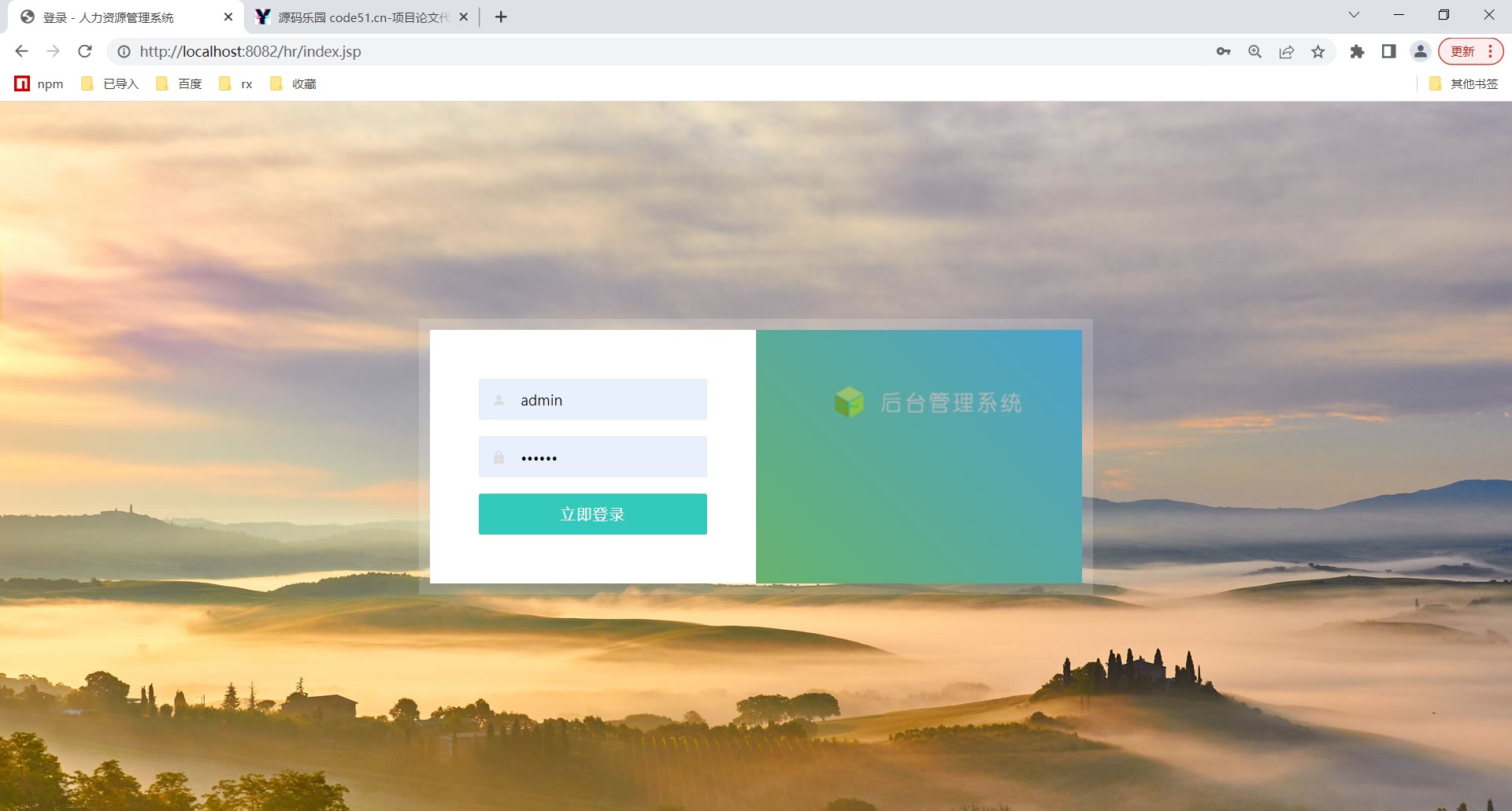Open the user profile avatar
This screenshot has width=1512, height=811.
coord(1421,51)
